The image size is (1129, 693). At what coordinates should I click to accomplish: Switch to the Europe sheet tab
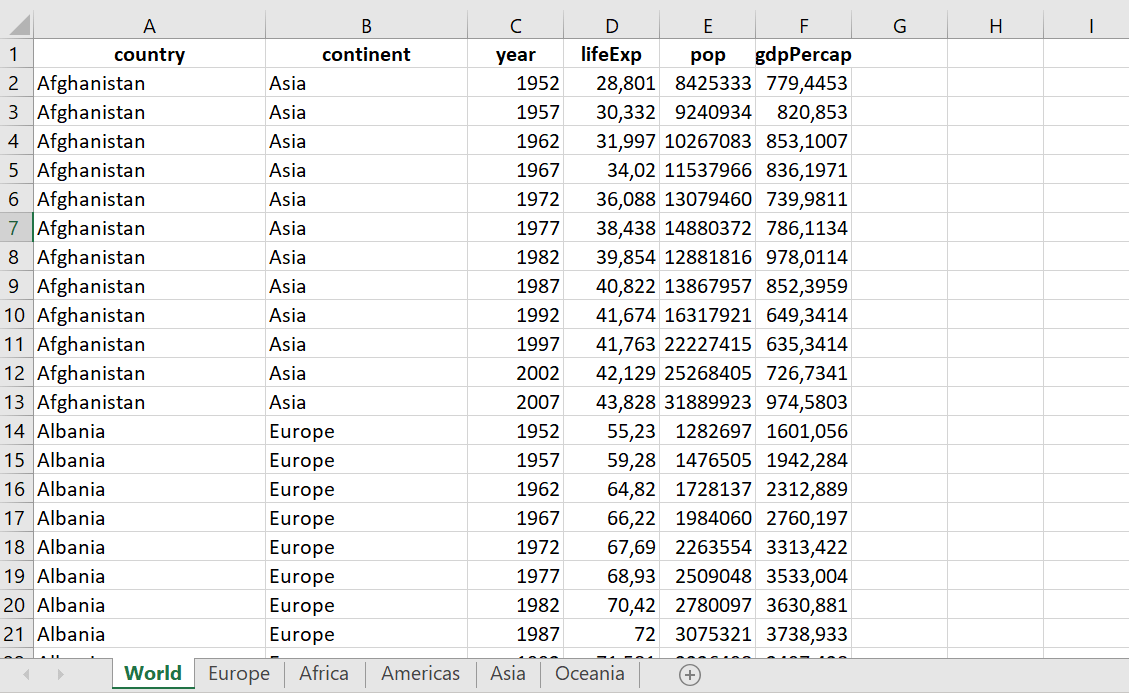point(238,674)
